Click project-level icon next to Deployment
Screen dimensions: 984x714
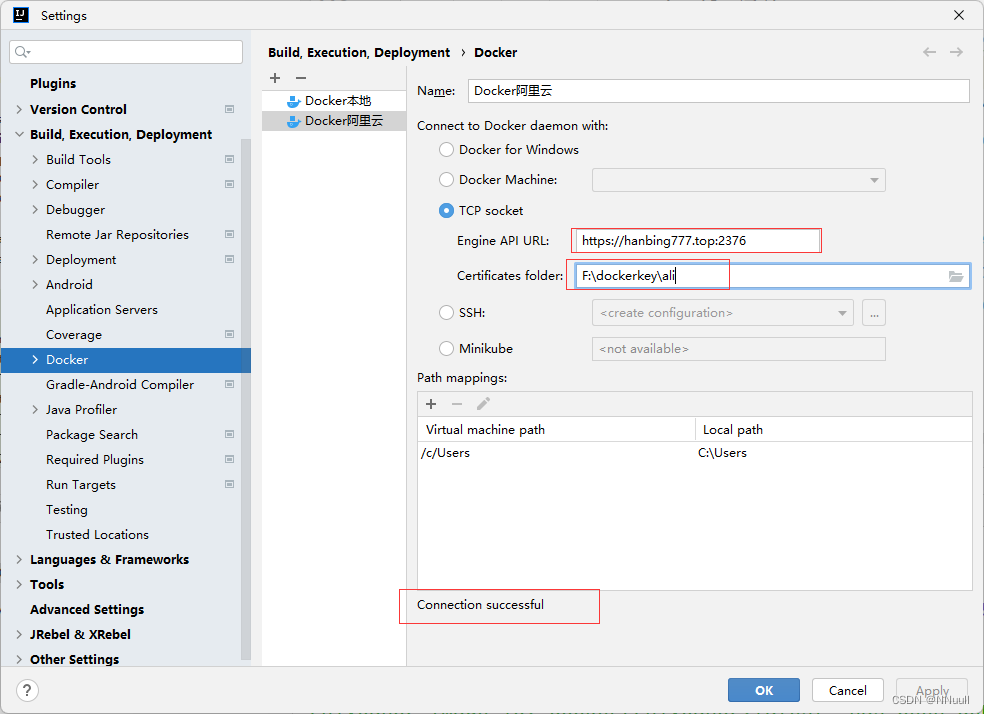coord(230,259)
